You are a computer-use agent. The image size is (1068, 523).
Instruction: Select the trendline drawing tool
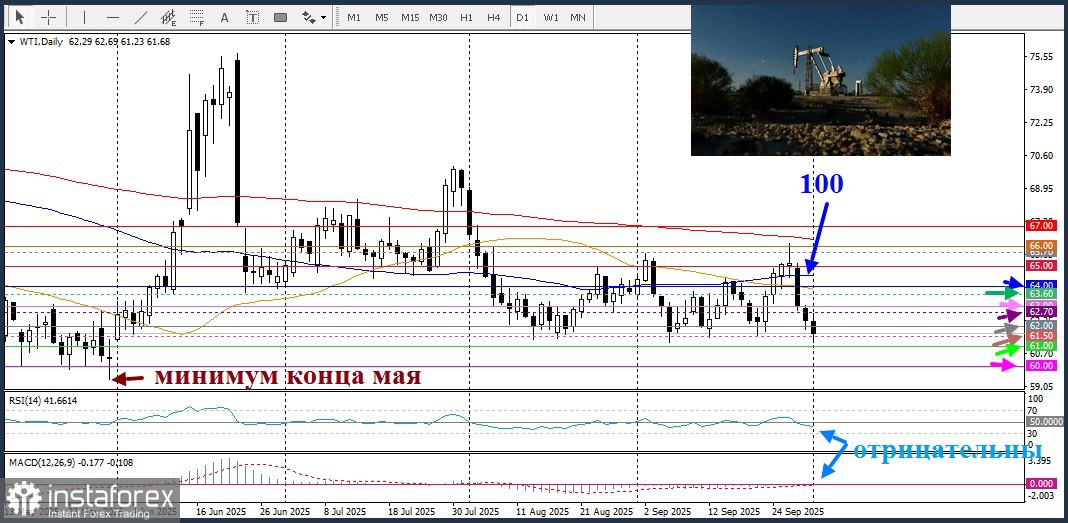coord(140,17)
